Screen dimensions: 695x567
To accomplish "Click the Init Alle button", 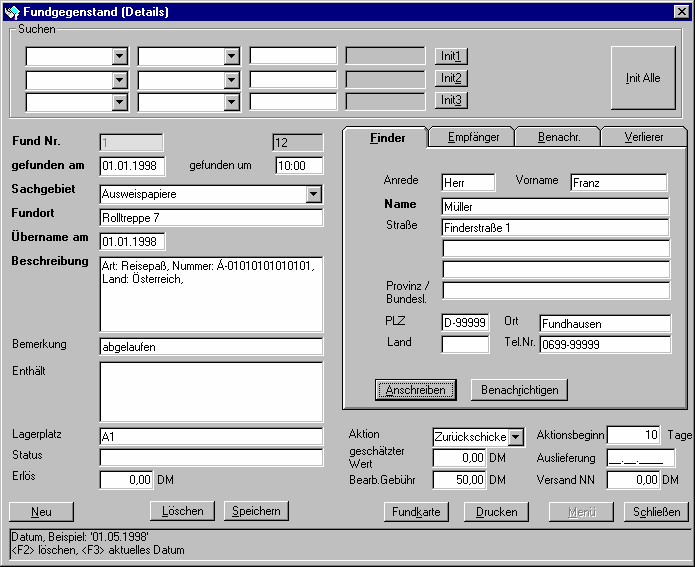I will point(643,78).
